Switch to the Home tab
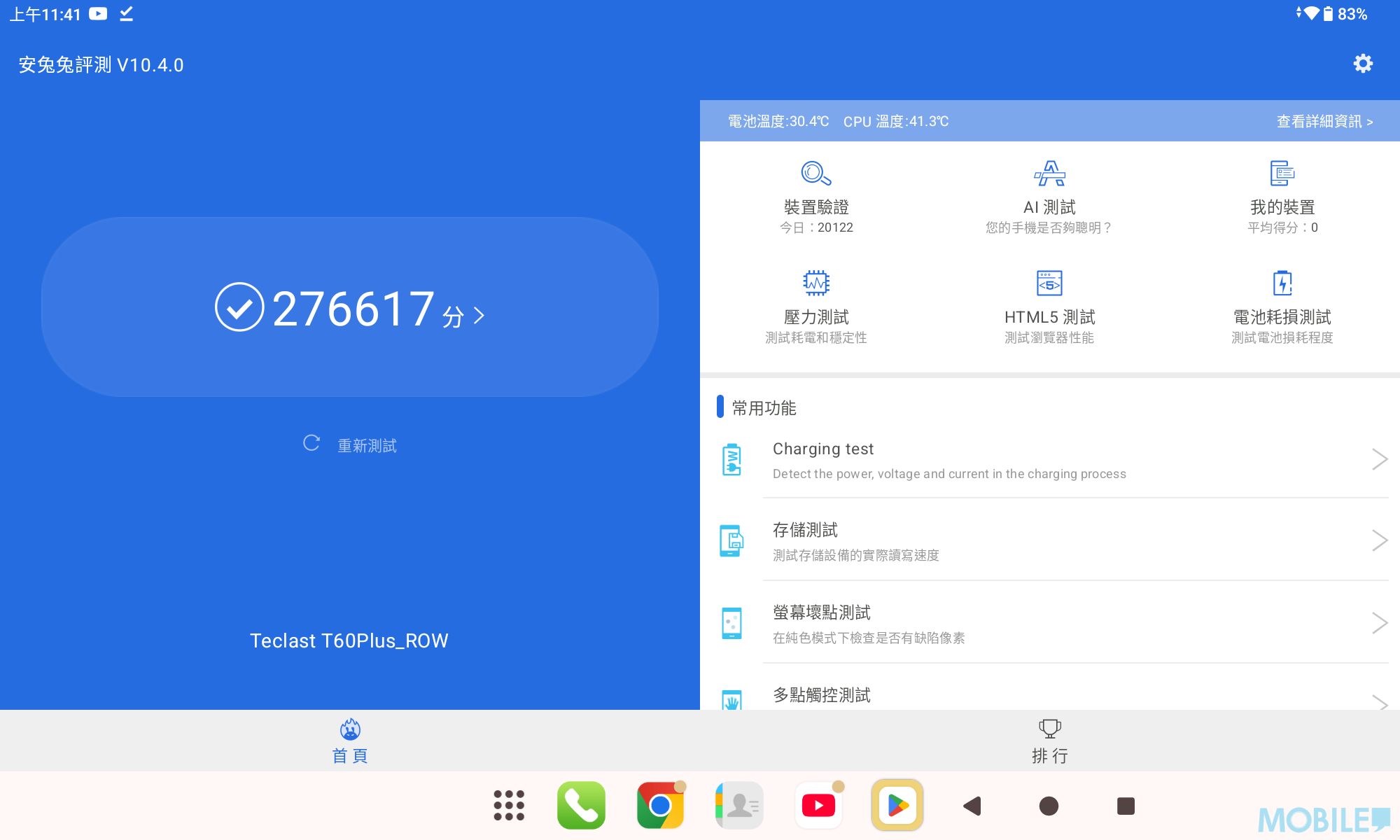 tap(350, 741)
